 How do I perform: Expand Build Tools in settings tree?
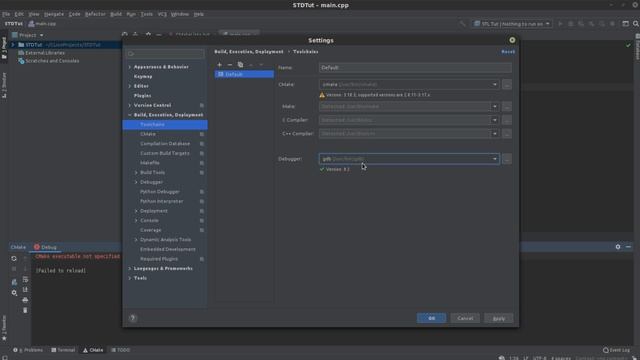136,173
